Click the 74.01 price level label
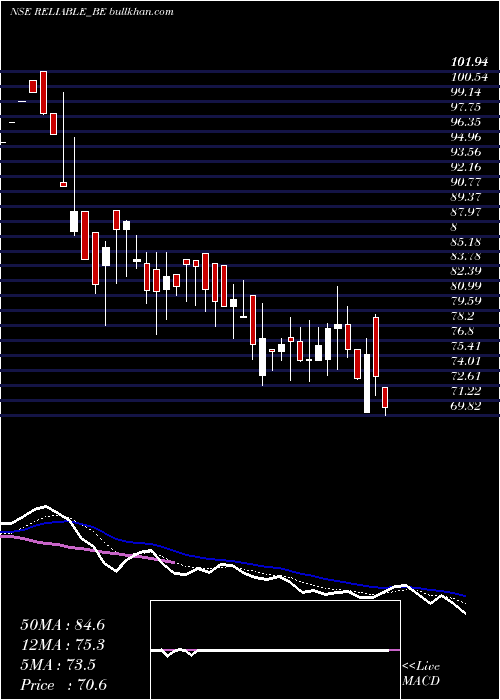The height and width of the screenshot is (700, 500). point(466,361)
